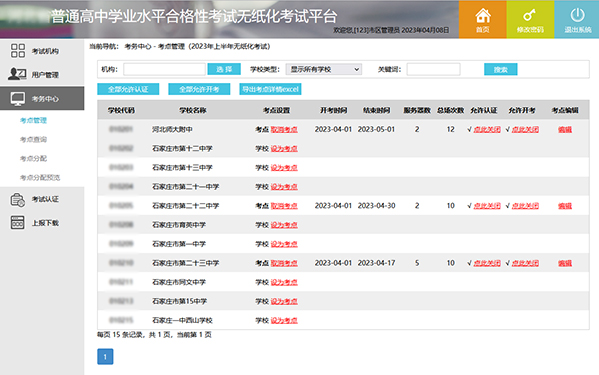Toggle 允许开考 点此关闭 for 第二十二中学
This screenshot has width=599, height=375.
[x=525, y=206]
